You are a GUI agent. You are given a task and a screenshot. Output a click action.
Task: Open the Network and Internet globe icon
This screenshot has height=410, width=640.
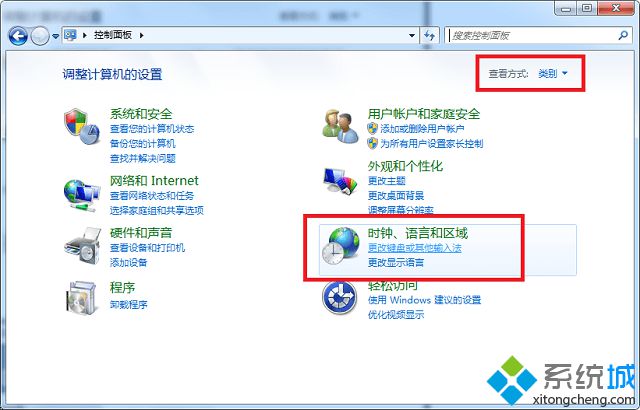coord(82,195)
